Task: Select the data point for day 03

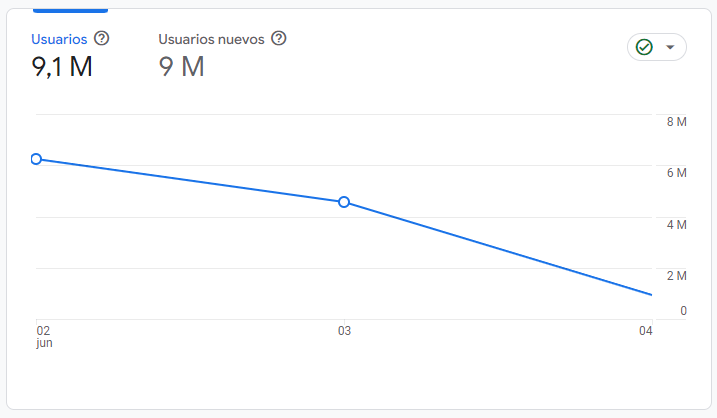Action: pyautogui.click(x=344, y=202)
